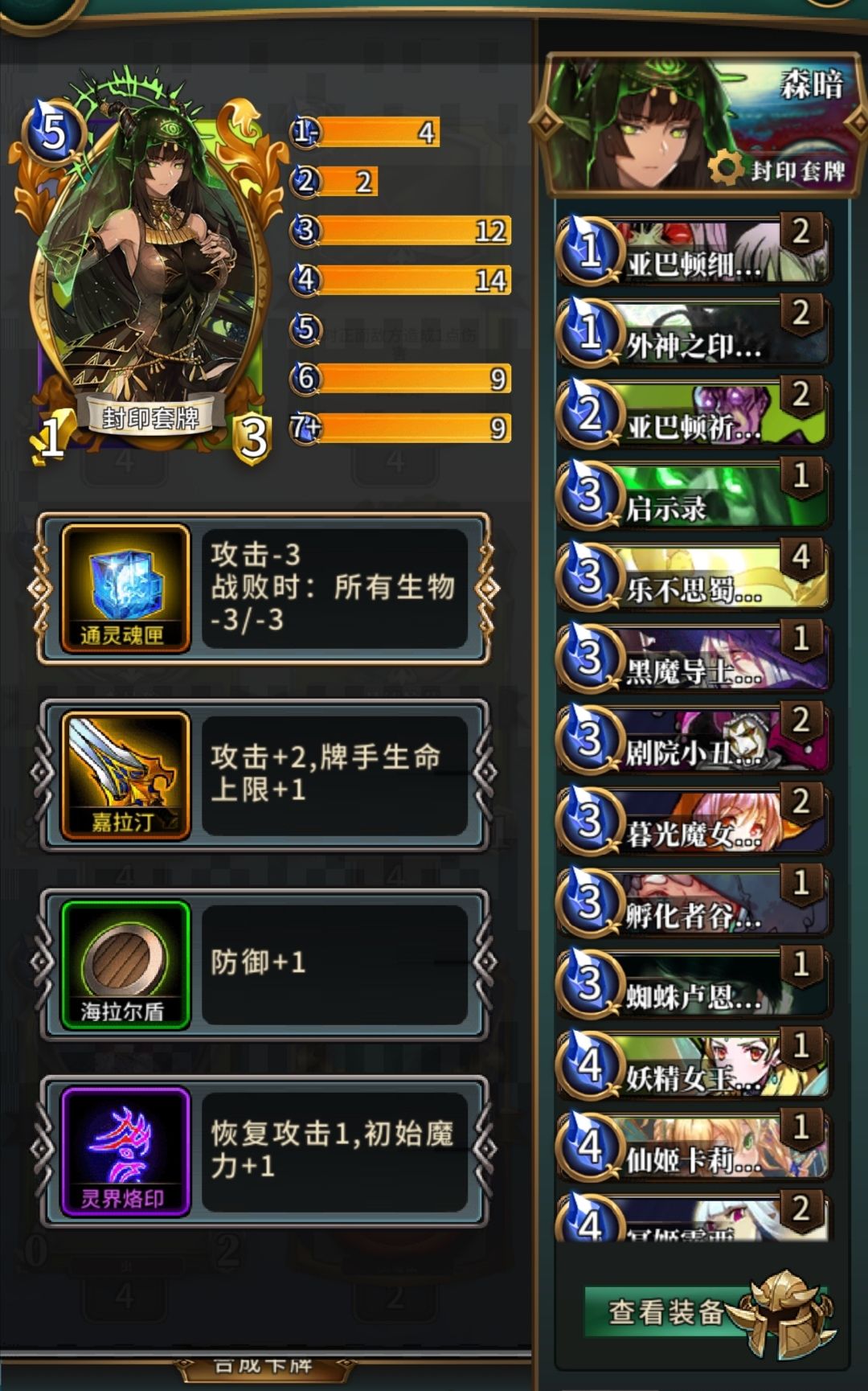Image resolution: width=868 pixels, height=1391 pixels.
Task: Choose the 亚巴顿细... card in deck list
Action: [x=693, y=250]
